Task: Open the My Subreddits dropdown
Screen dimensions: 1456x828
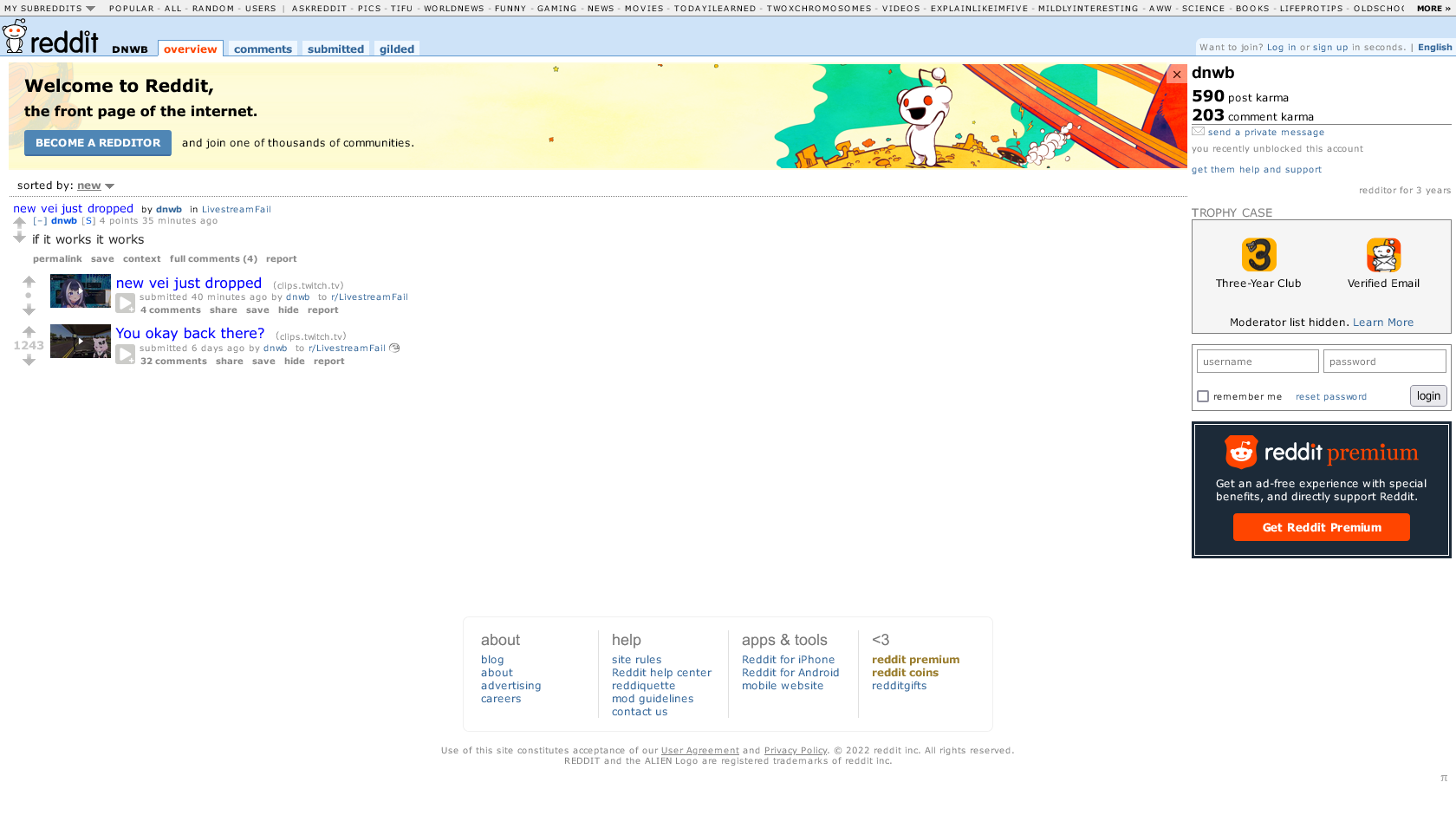Action: pyautogui.click(x=49, y=8)
